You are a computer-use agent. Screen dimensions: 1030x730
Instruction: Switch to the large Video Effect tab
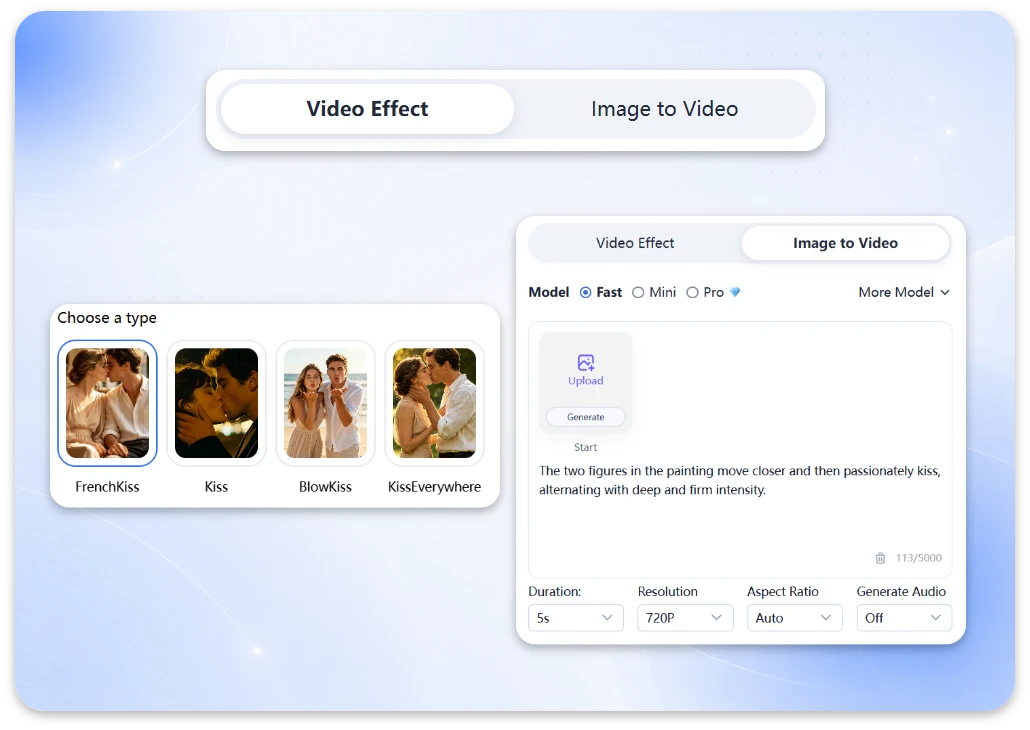(x=367, y=109)
